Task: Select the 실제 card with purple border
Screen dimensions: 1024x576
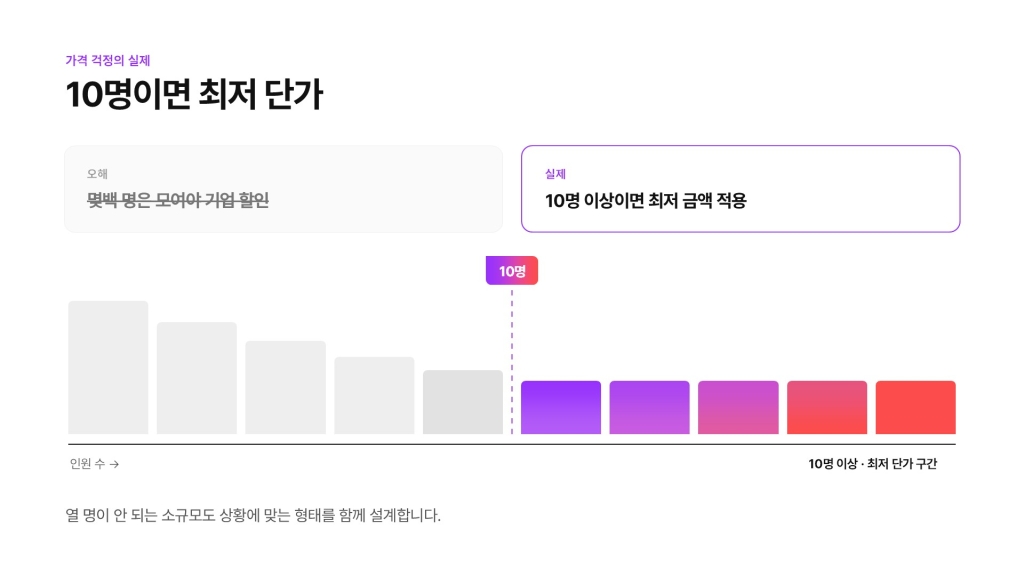Action: pyautogui.click(x=741, y=189)
